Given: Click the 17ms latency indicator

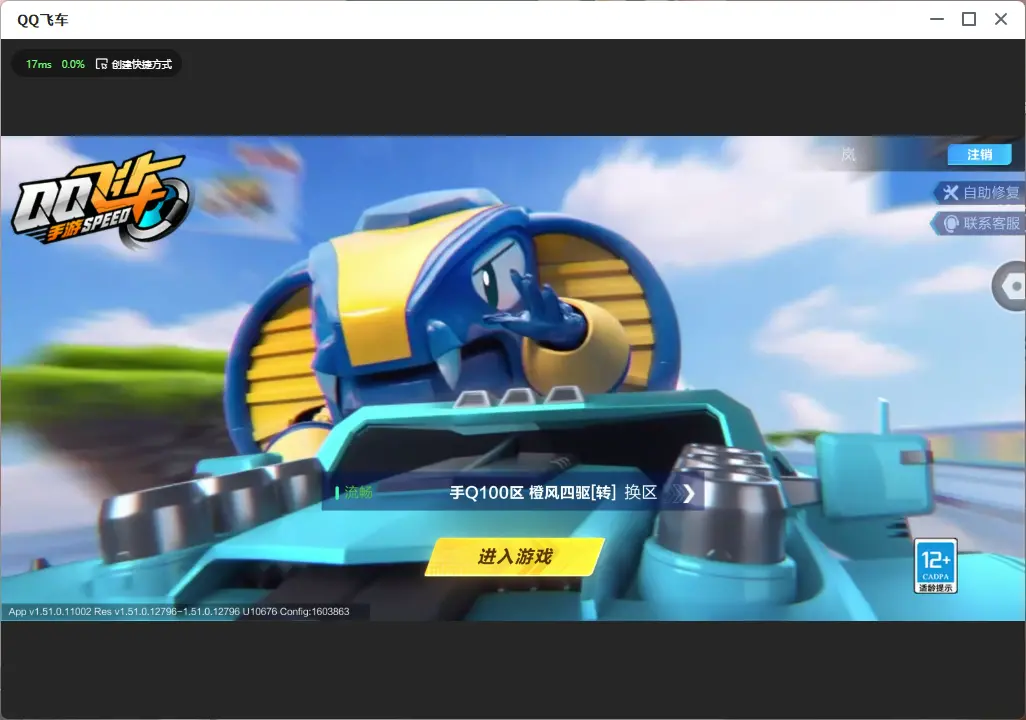Looking at the screenshot, I should tap(39, 64).
